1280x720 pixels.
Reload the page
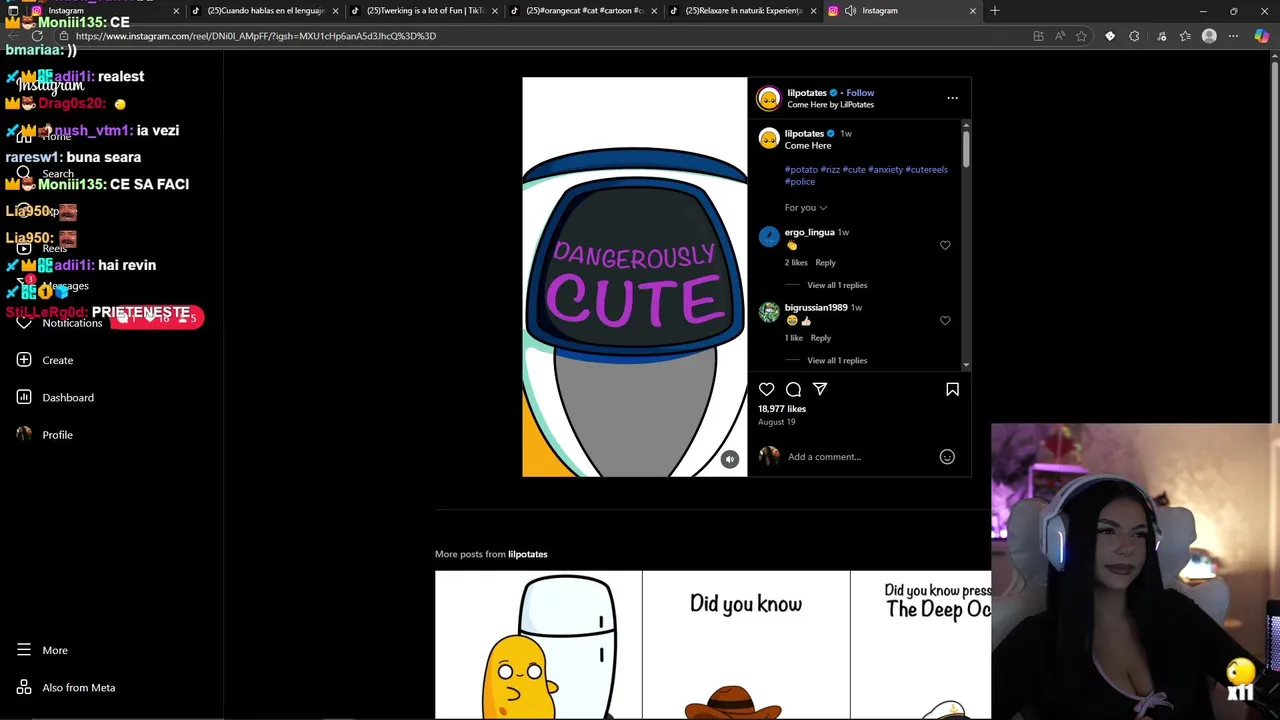click(x=37, y=36)
